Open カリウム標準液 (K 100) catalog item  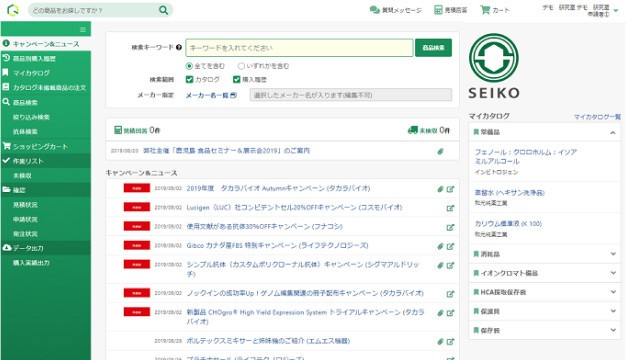pyautogui.click(x=508, y=224)
